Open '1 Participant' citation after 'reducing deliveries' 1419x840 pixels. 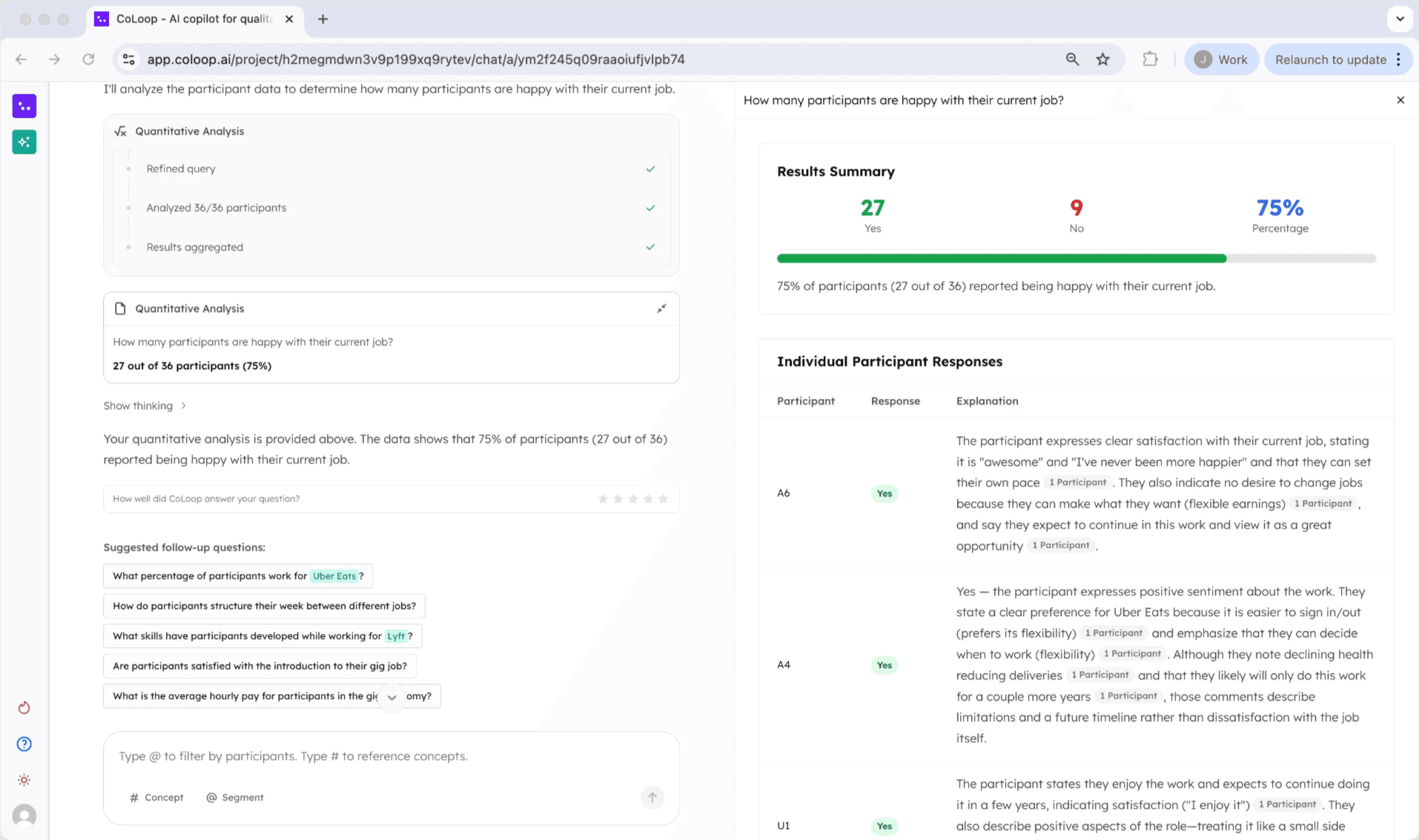(x=1099, y=675)
